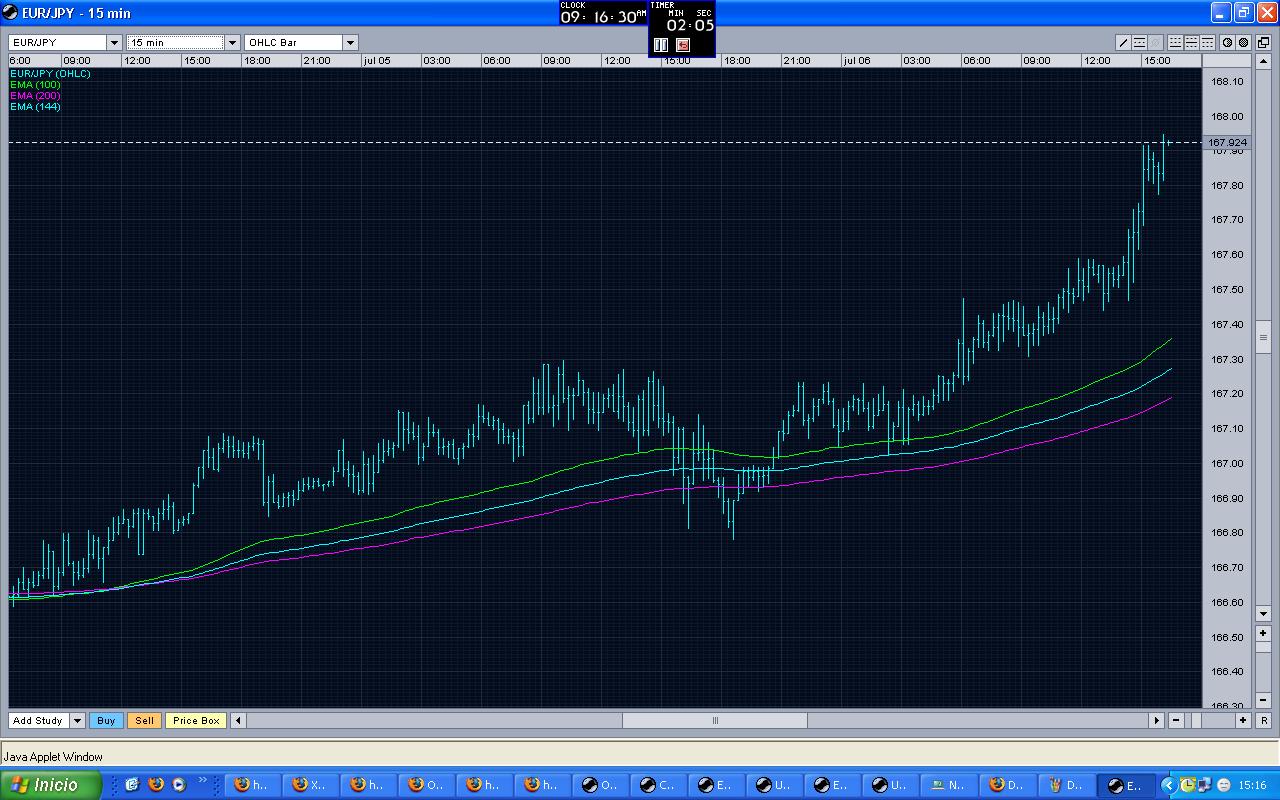Click the horizontal scrollbar thumb

click(714, 720)
